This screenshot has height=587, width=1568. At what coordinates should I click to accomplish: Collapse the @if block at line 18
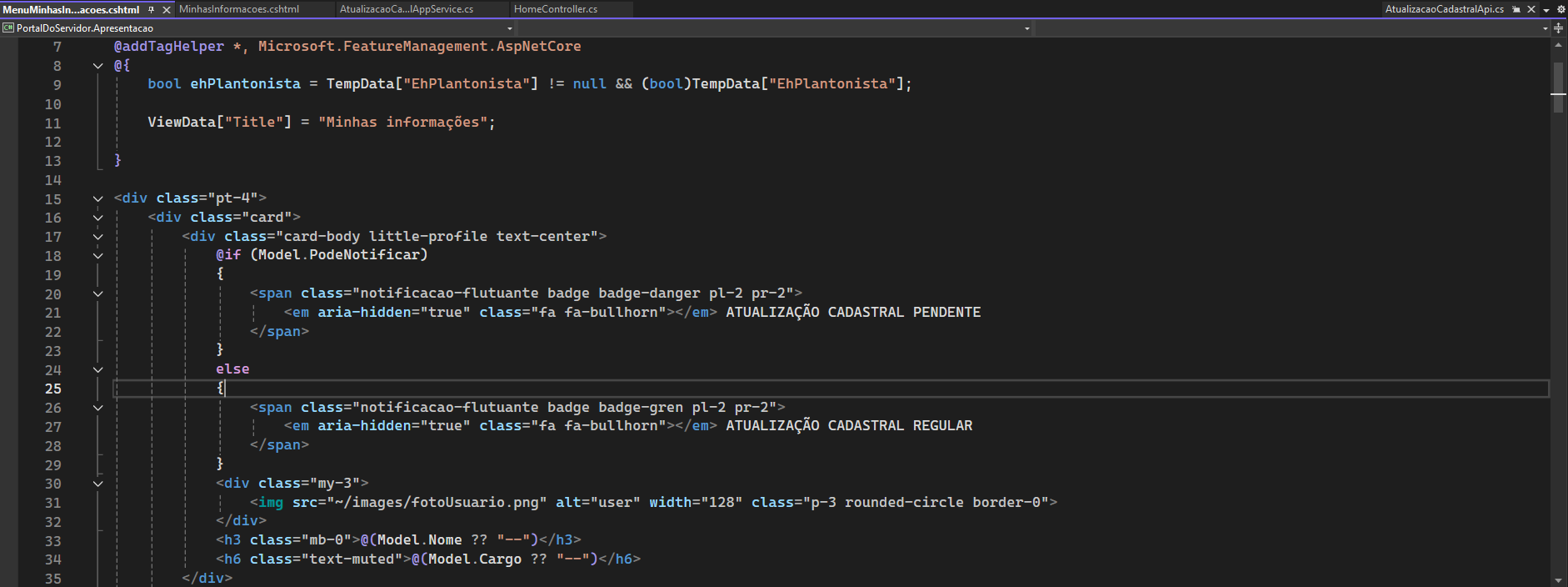pyautogui.click(x=97, y=256)
